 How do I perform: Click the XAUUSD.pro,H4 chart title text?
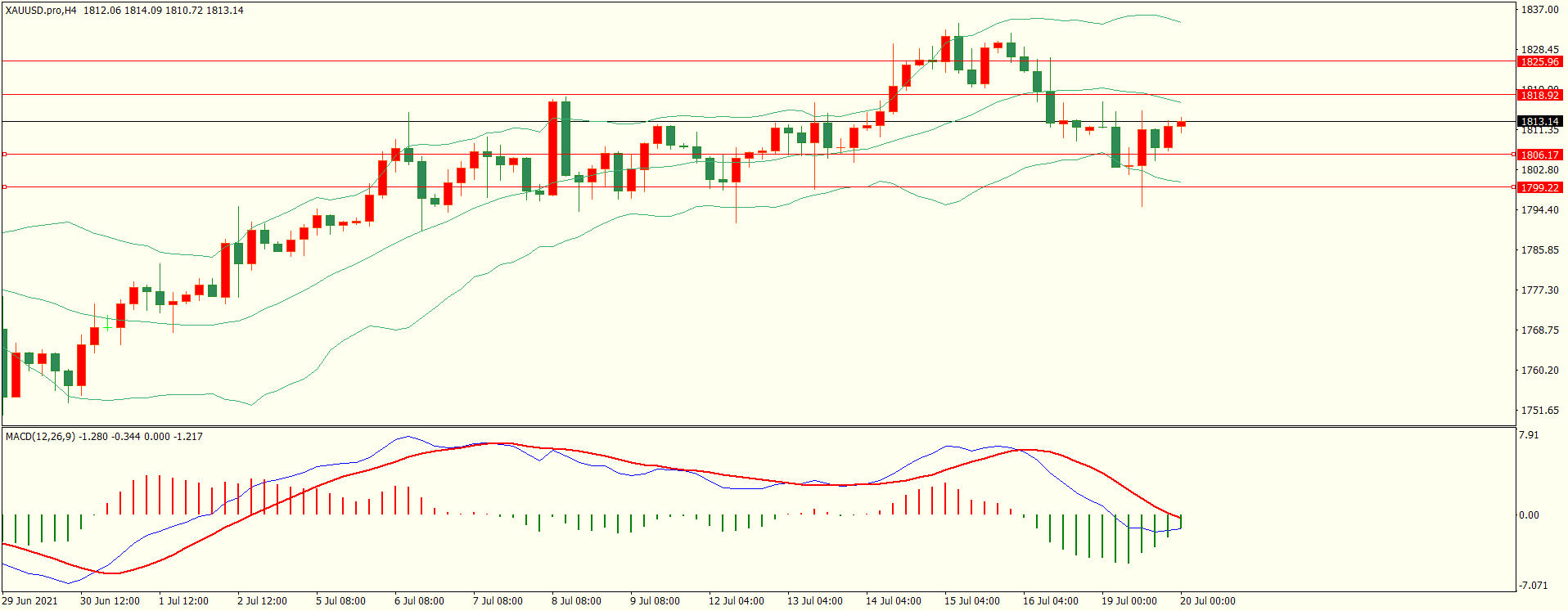tap(41, 11)
